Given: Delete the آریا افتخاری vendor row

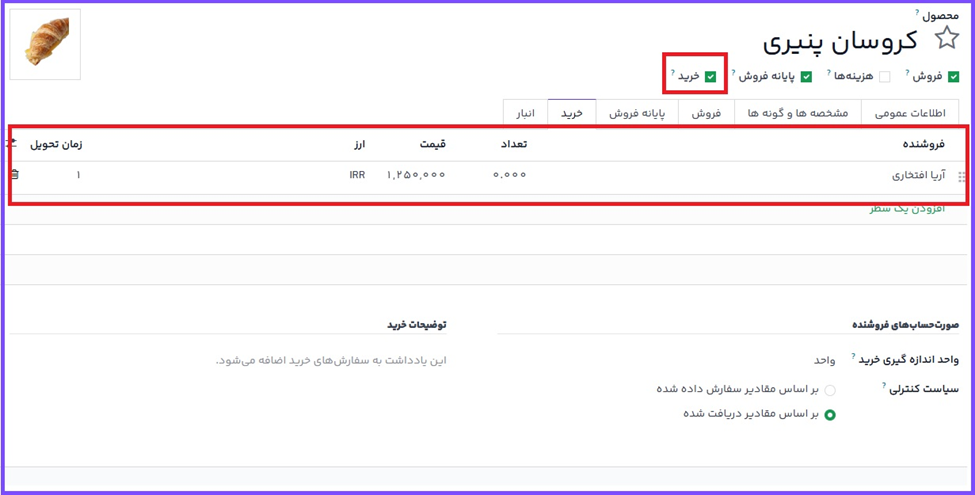Looking at the screenshot, I should pyautogui.click(x=14, y=175).
